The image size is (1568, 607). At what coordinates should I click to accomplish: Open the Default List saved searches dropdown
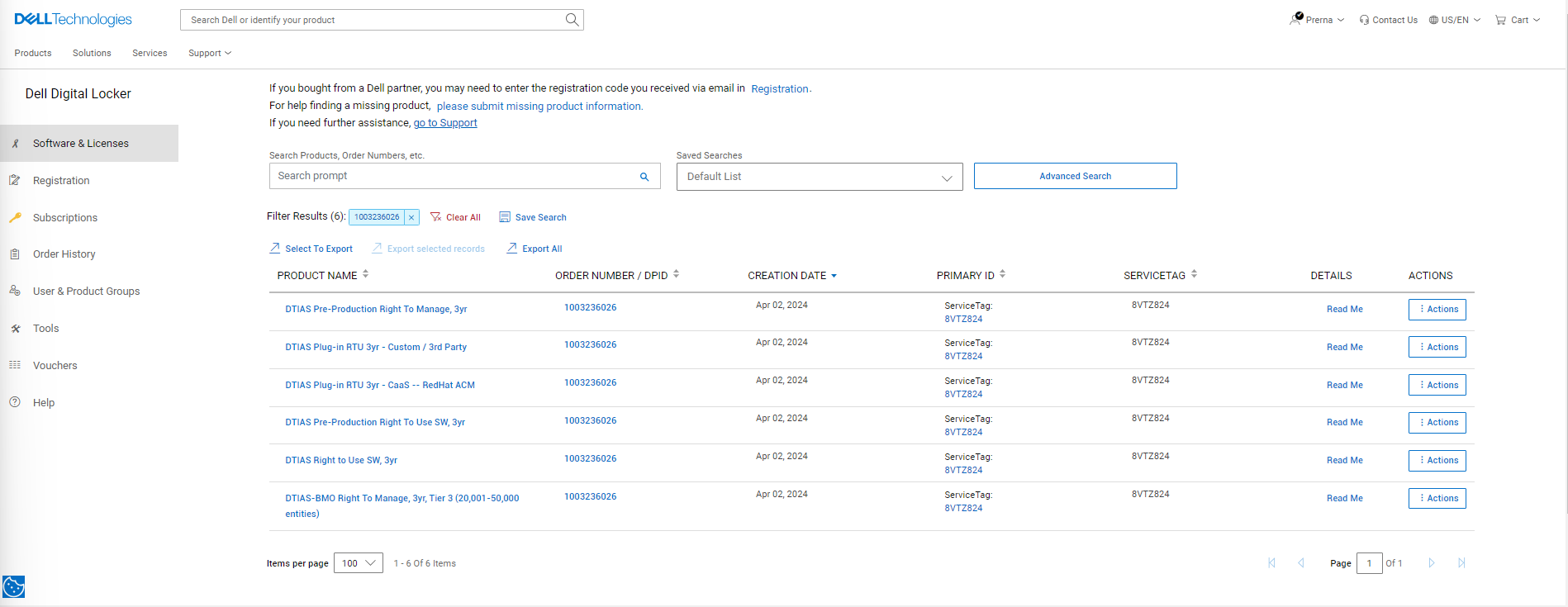pyautogui.click(x=820, y=177)
